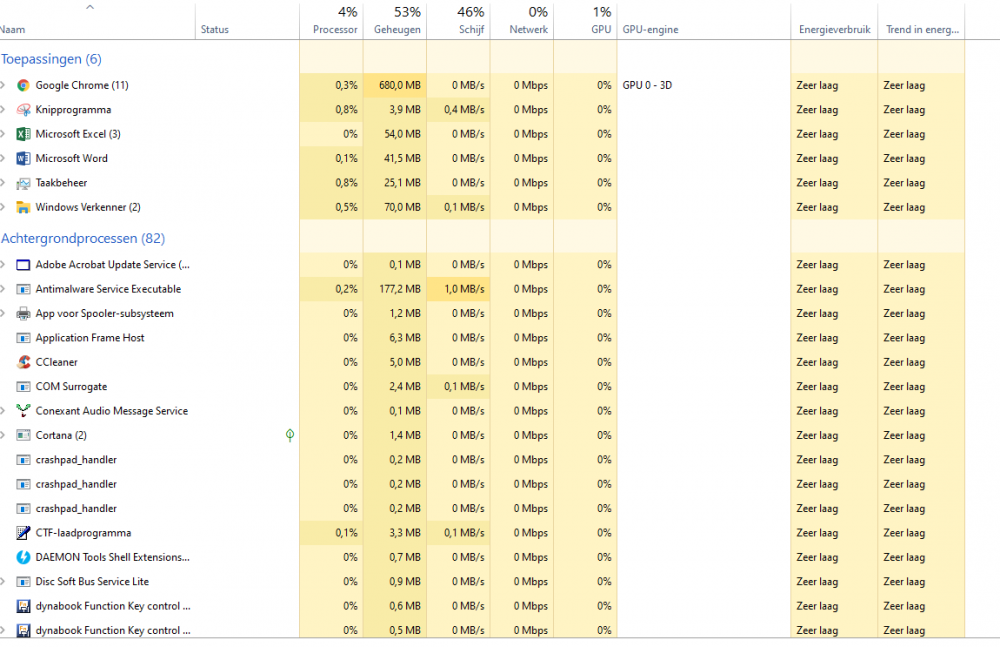Image resolution: width=1000 pixels, height=647 pixels.
Task: Click the Windows Verkenner folder icon
Action: pyautogui.click(x=24, y=207)
